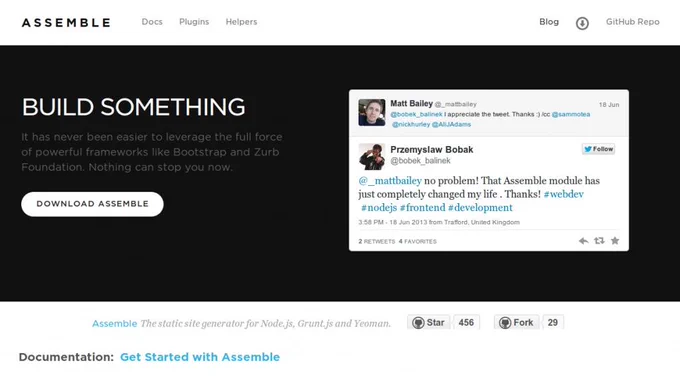Click the star count 456

(466, 323)
